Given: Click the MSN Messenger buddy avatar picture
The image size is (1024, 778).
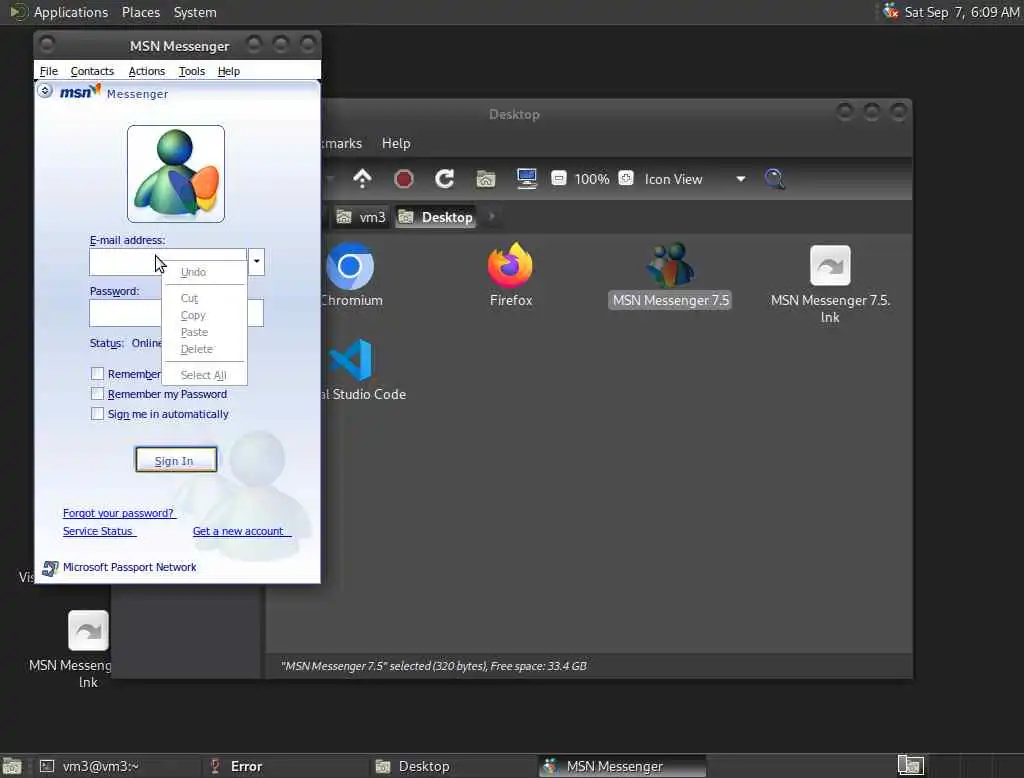Looking at the screenshot, I should coord(176,174).
